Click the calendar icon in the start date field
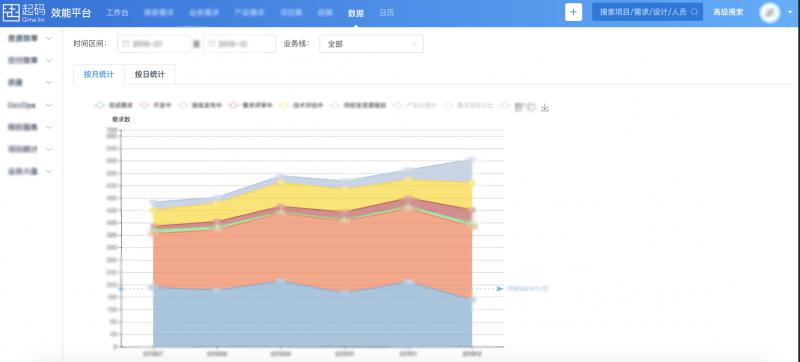 coord(126,44)
